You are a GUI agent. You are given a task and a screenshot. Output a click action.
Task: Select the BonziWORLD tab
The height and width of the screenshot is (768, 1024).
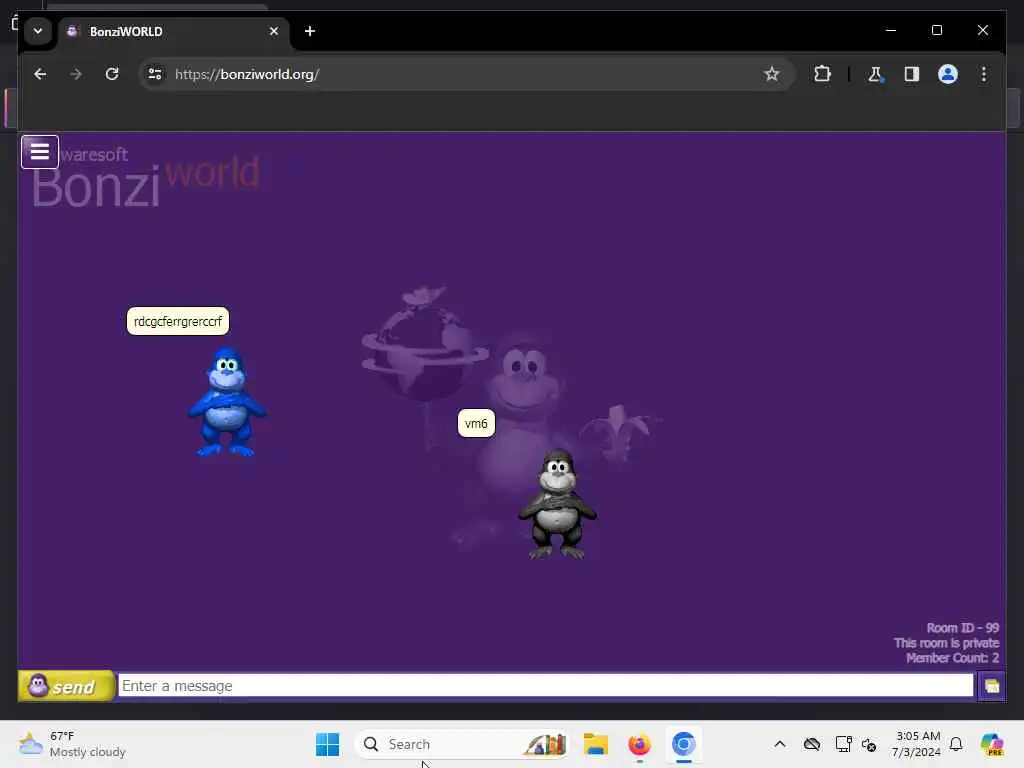point(173,31)
